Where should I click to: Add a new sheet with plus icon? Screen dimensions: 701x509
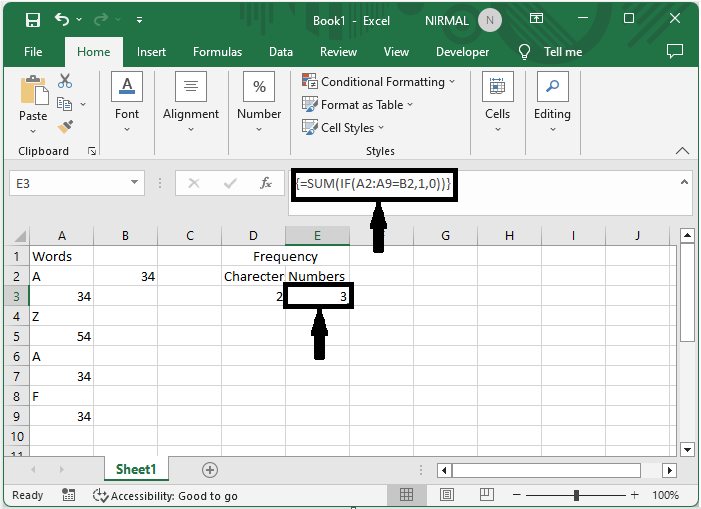pyautogui.click(x=210, y=470)
